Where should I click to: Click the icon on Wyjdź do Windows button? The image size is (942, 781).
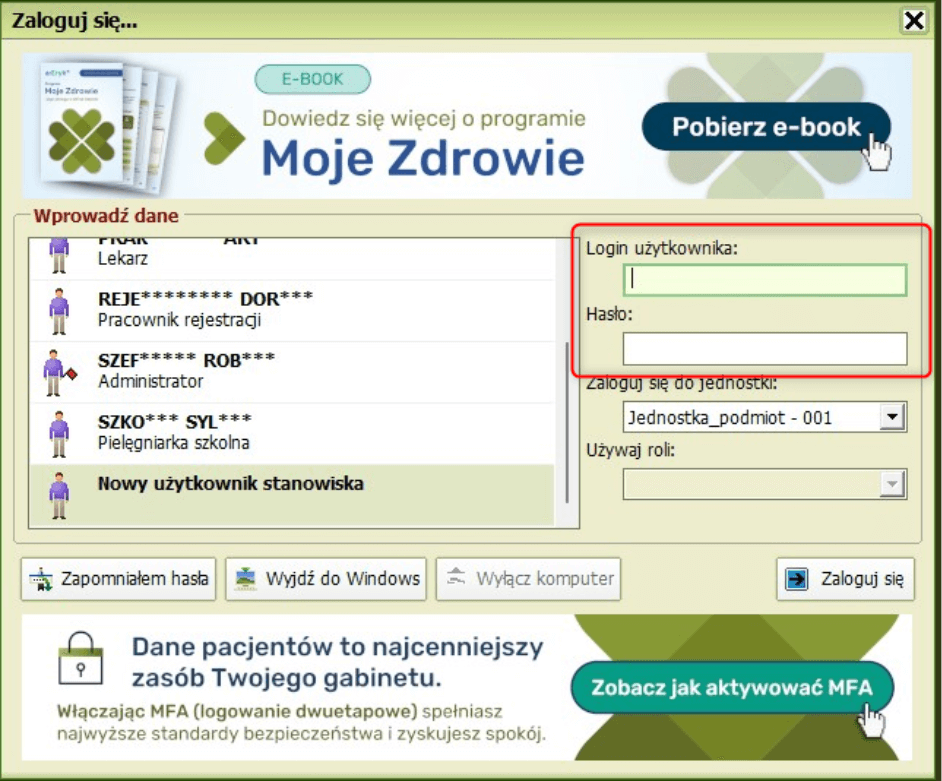pos(245,578)
